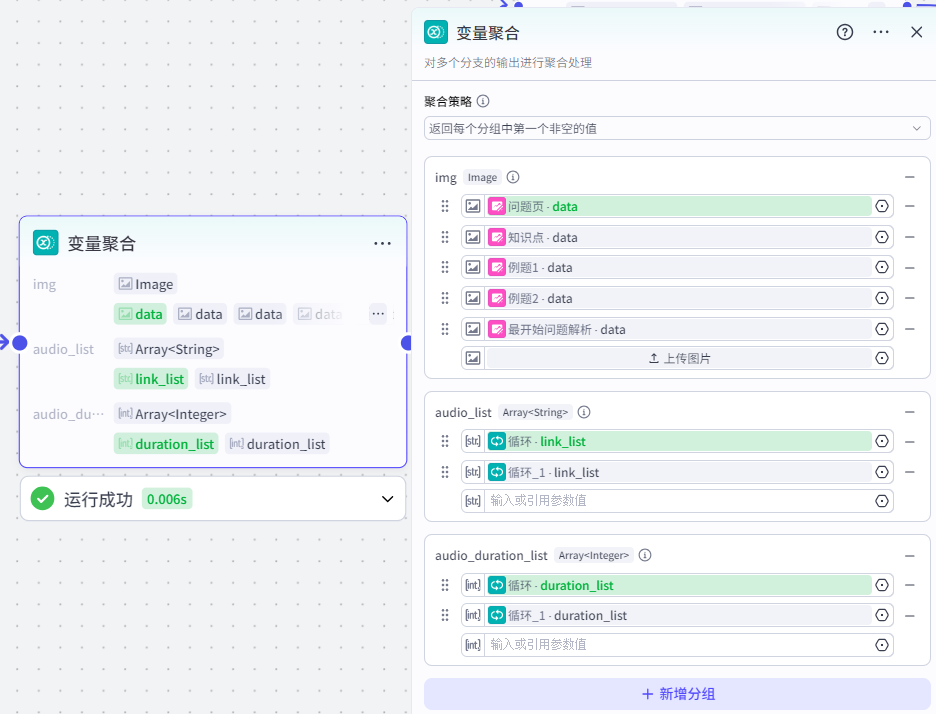Expand the 运行成功 run result

pyautogui.click(x=387, y=499)
